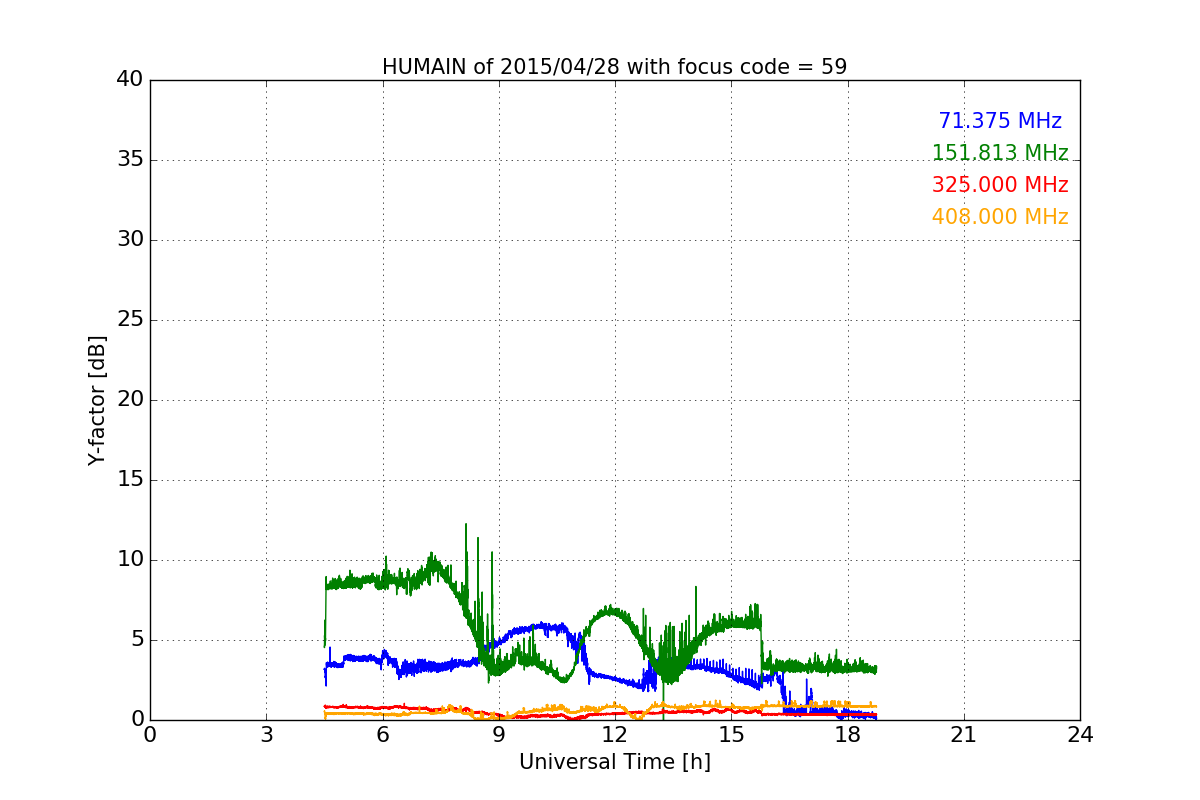Click the x-axis tick label 18
This screenshot has height=800, width=1200.
coord(848,735)
